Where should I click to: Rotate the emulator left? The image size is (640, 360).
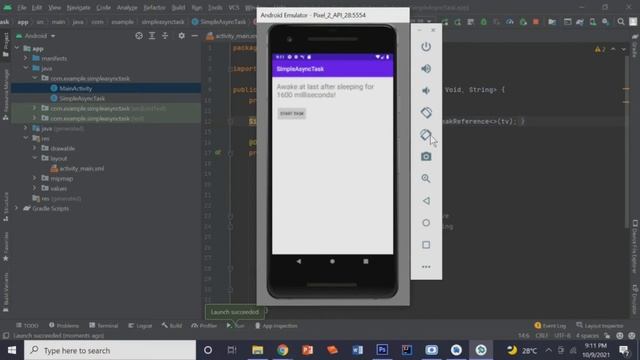[426, 113]
